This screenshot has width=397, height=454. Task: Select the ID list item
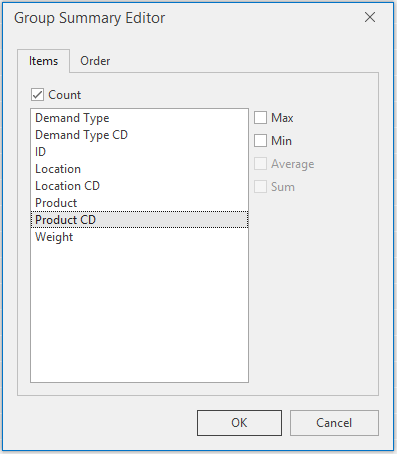point(139,152)
